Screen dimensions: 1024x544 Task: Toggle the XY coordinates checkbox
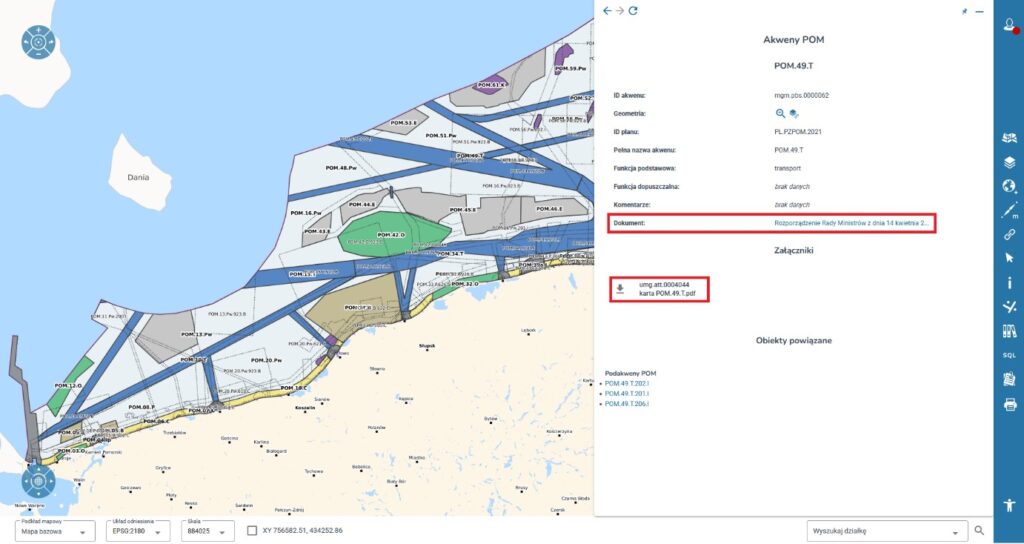point(253,530)
